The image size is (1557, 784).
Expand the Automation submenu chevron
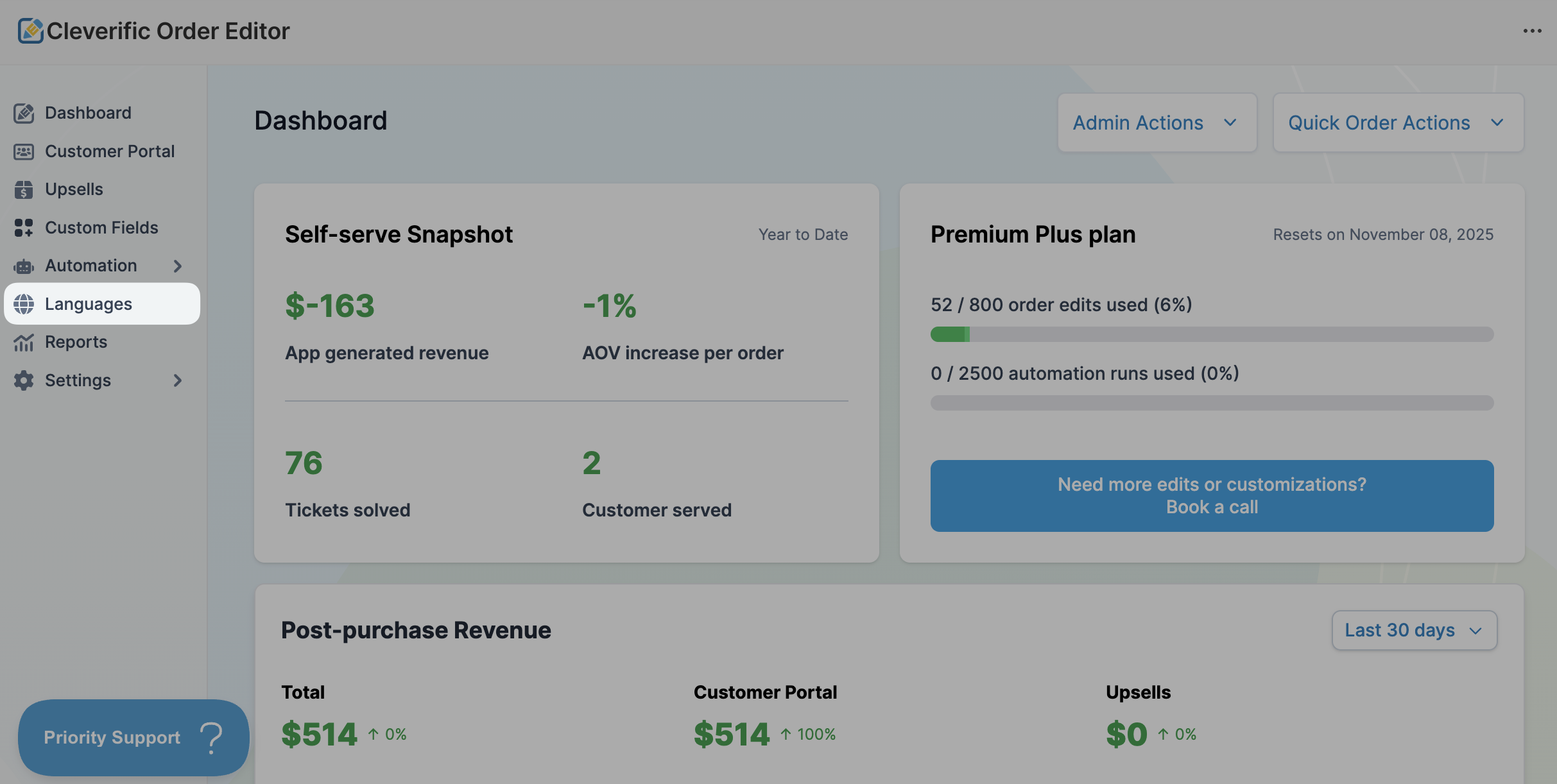178,266
